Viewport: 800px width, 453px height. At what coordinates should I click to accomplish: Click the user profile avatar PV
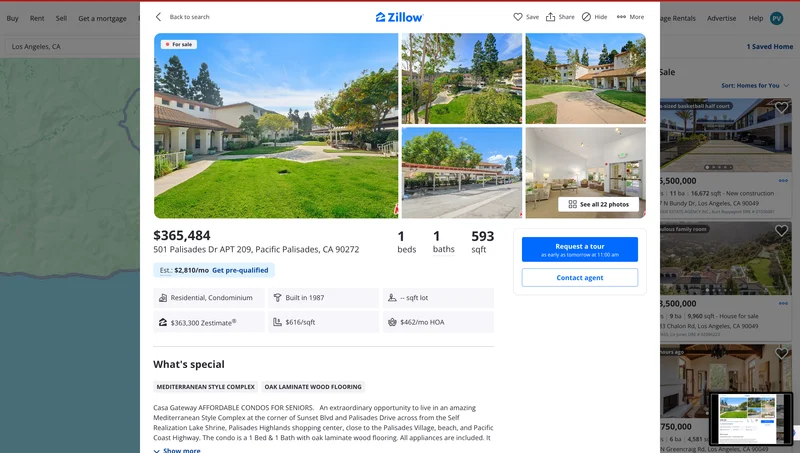click(777, 18)
